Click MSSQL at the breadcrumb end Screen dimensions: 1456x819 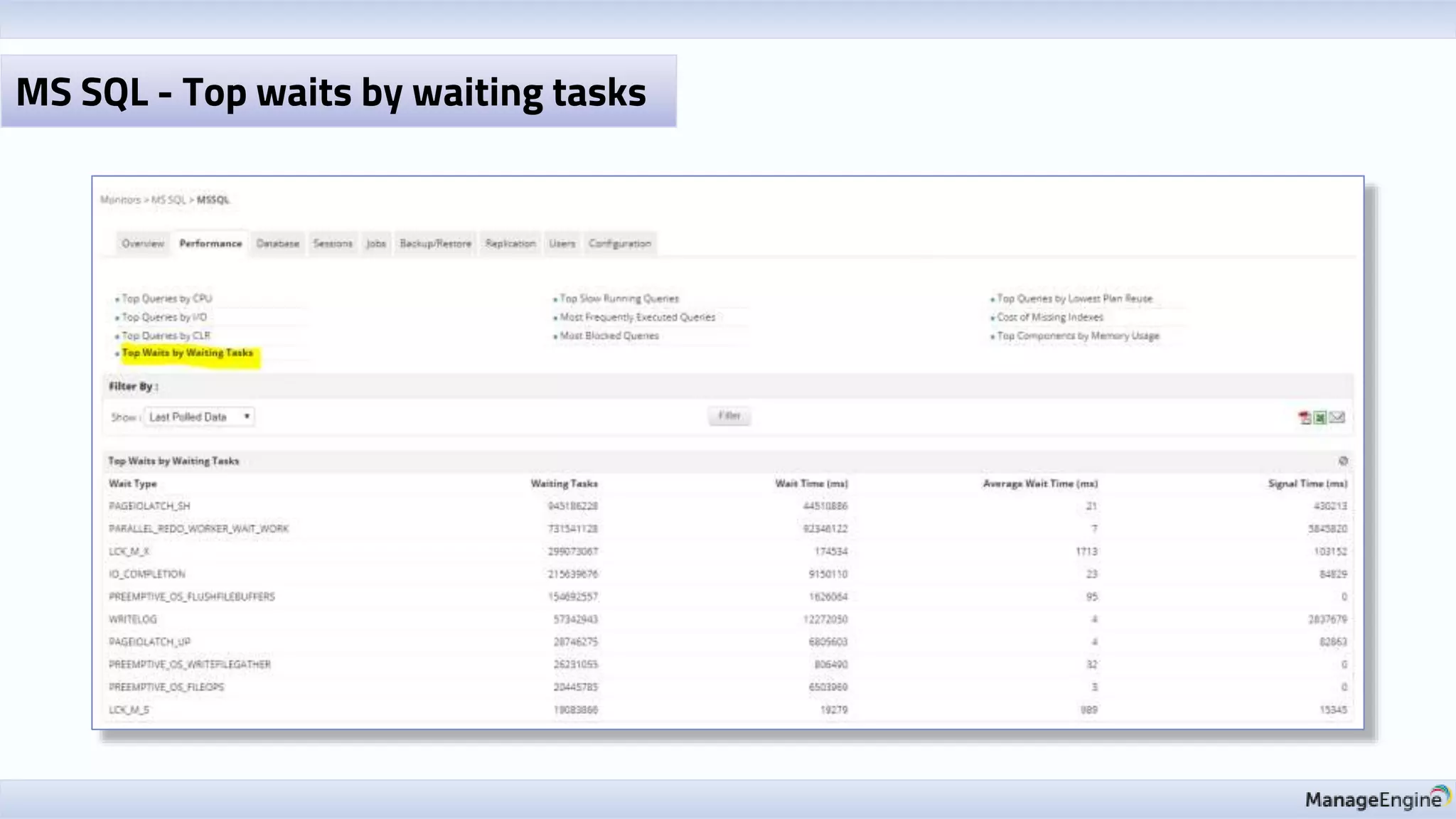pyautogui.click(x=213, y=200)
